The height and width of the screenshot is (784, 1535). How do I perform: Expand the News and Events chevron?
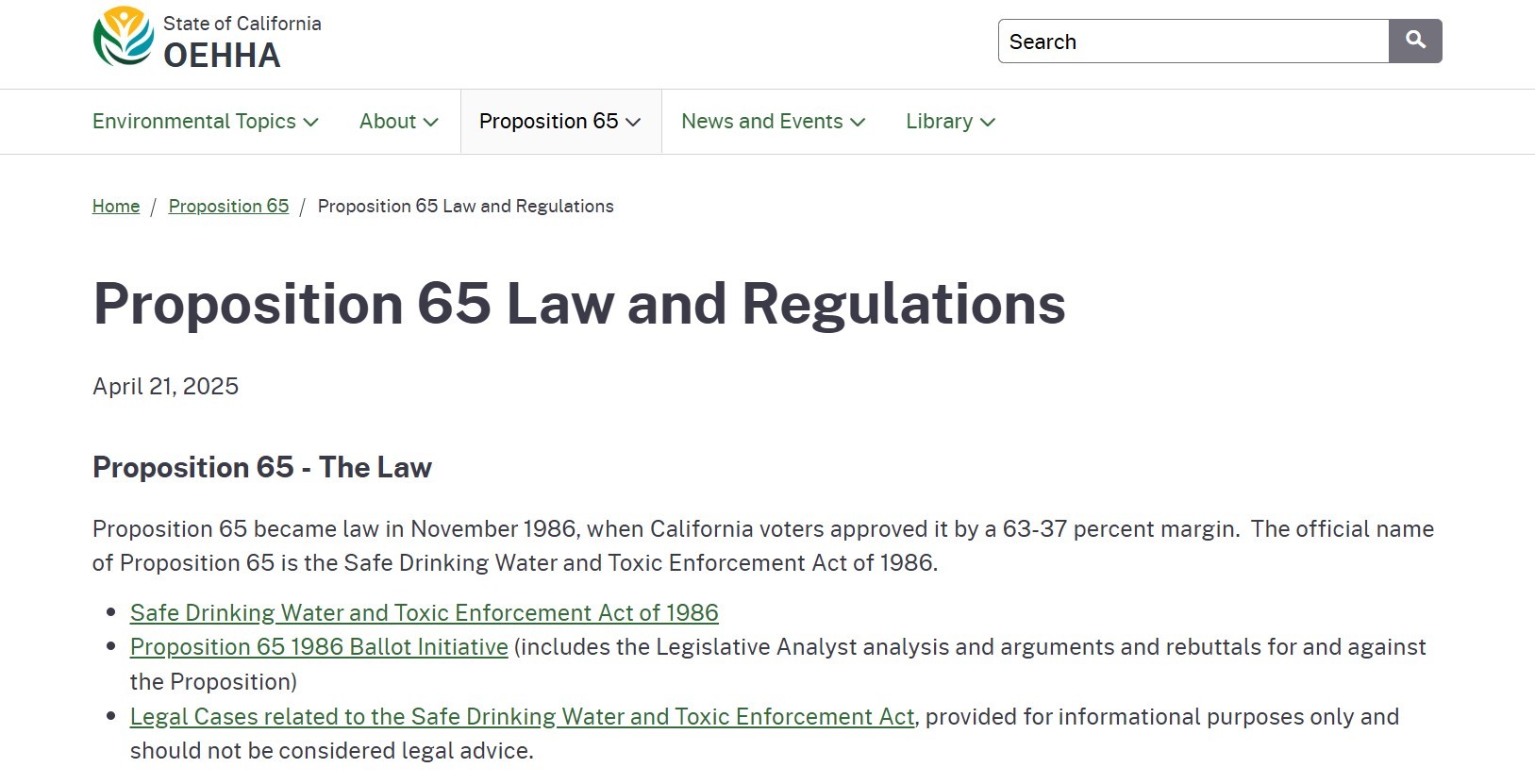pos(858,123)
